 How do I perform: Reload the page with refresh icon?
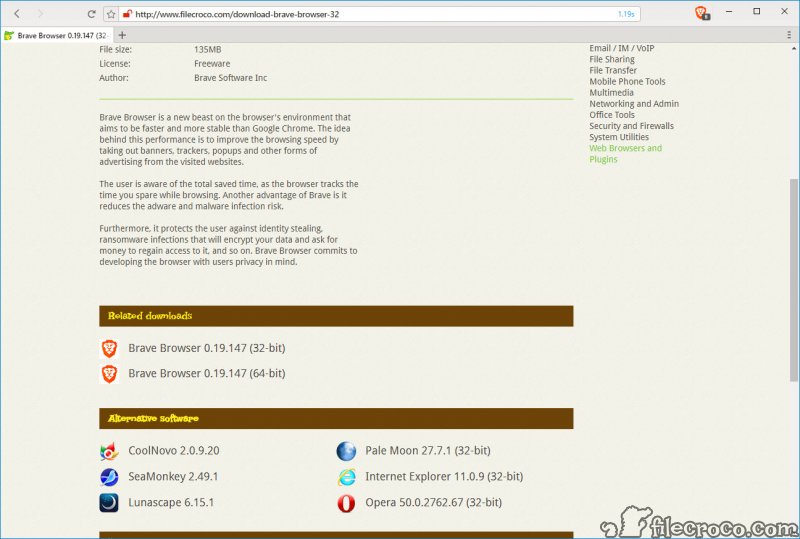91,14
